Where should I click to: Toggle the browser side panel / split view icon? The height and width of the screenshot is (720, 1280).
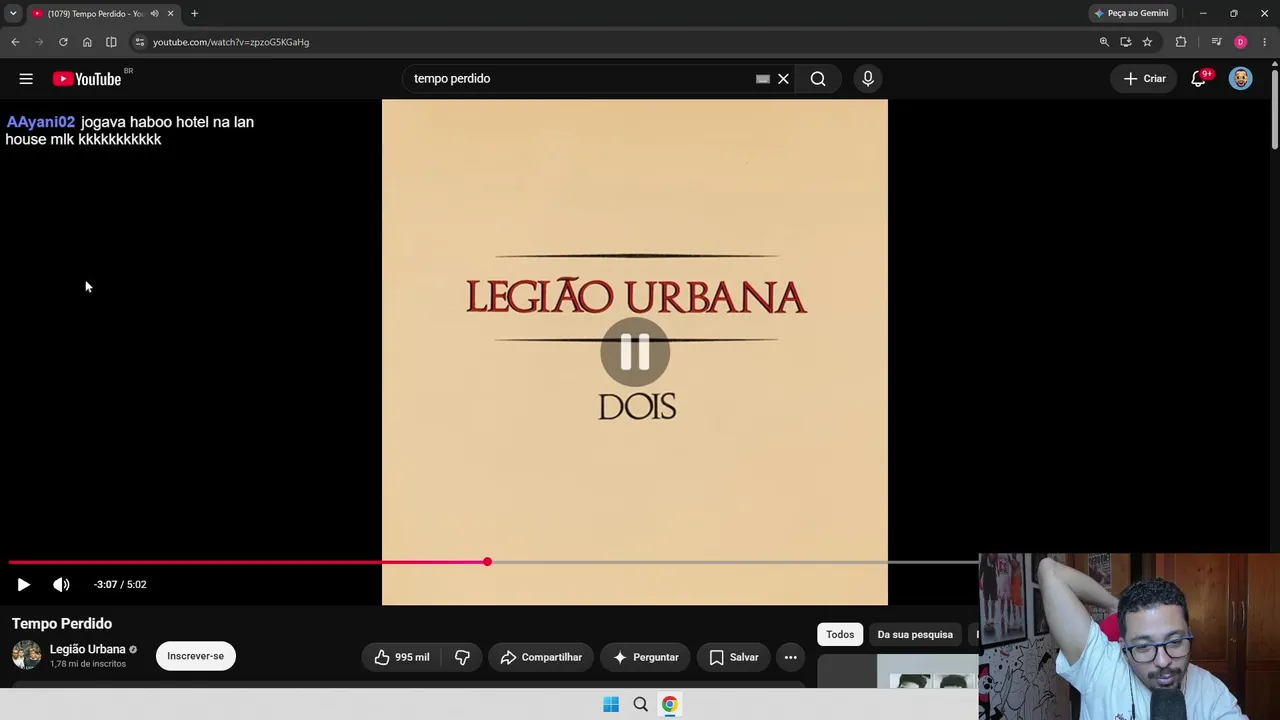pos(111,42)
